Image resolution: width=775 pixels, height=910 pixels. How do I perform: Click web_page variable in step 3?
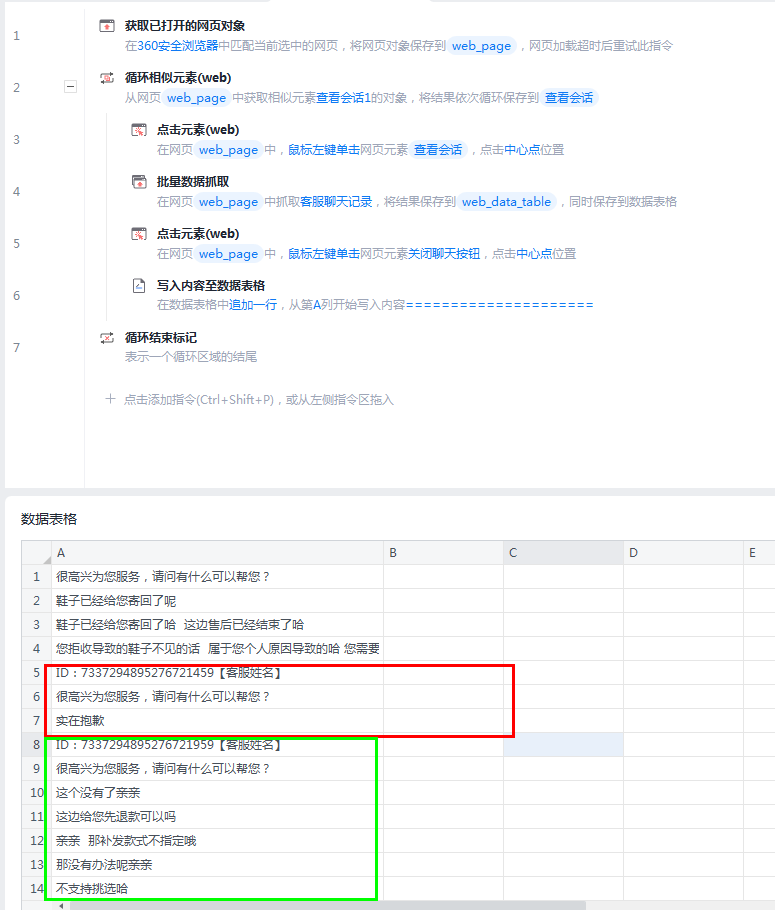pos(228,150)
